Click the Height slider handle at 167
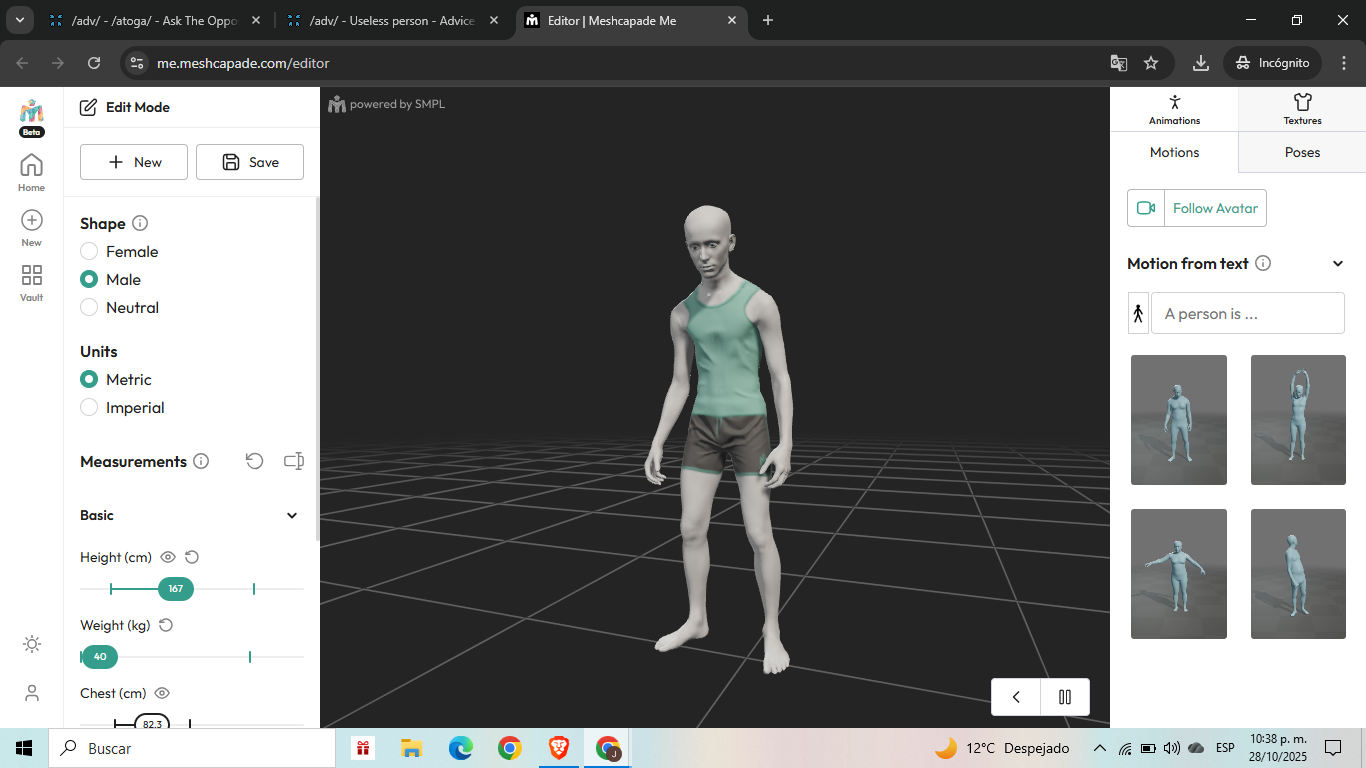Viewport: 1366px width, 768px height. (176, 589)
